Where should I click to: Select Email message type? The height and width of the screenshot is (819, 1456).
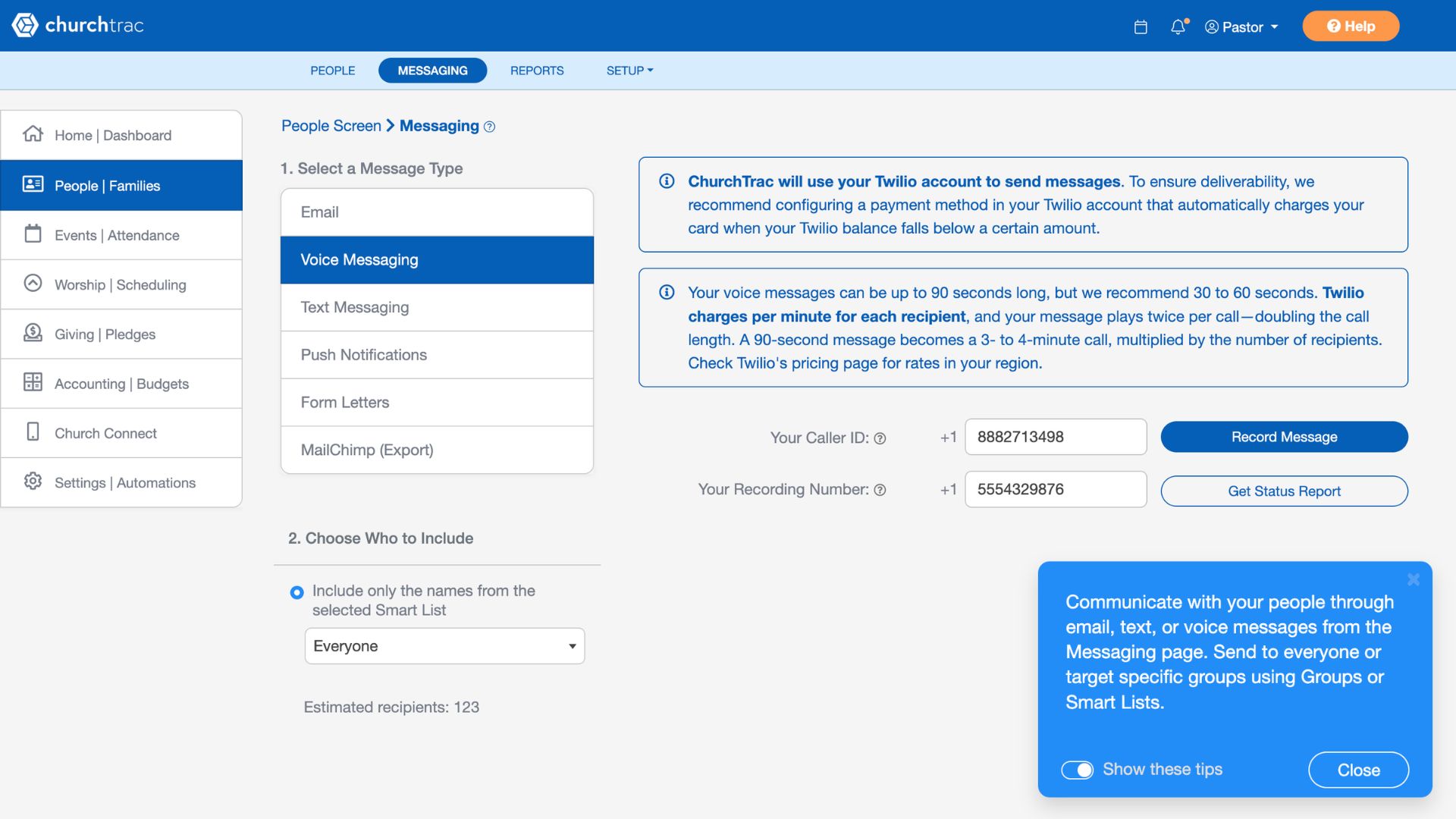tap(437, 212)
